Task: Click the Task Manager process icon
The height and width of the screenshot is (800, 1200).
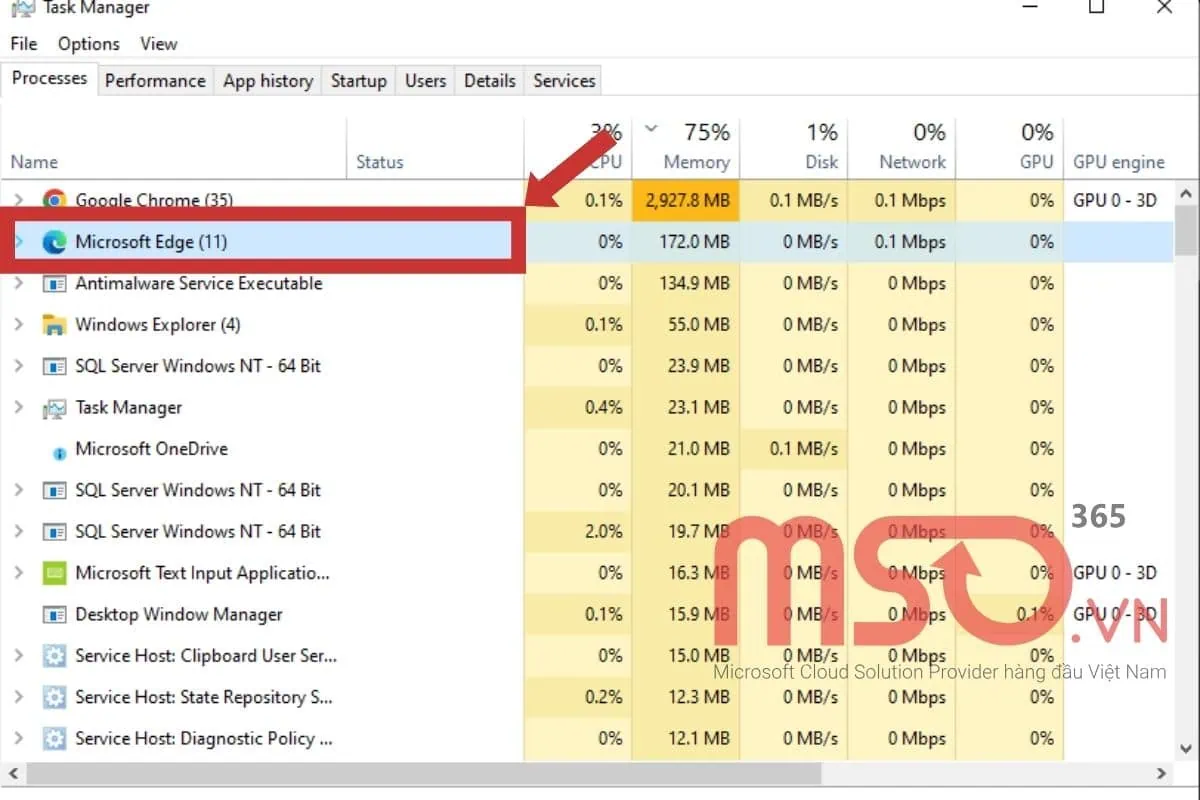Action: pos(53,407)
